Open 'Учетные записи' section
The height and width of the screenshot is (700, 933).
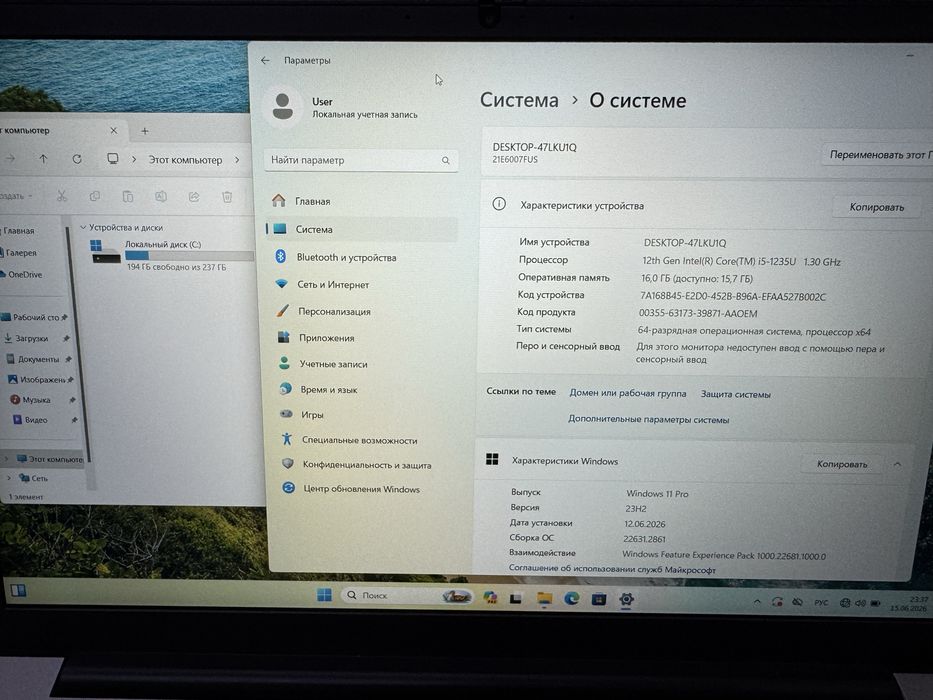pos(333,364)
